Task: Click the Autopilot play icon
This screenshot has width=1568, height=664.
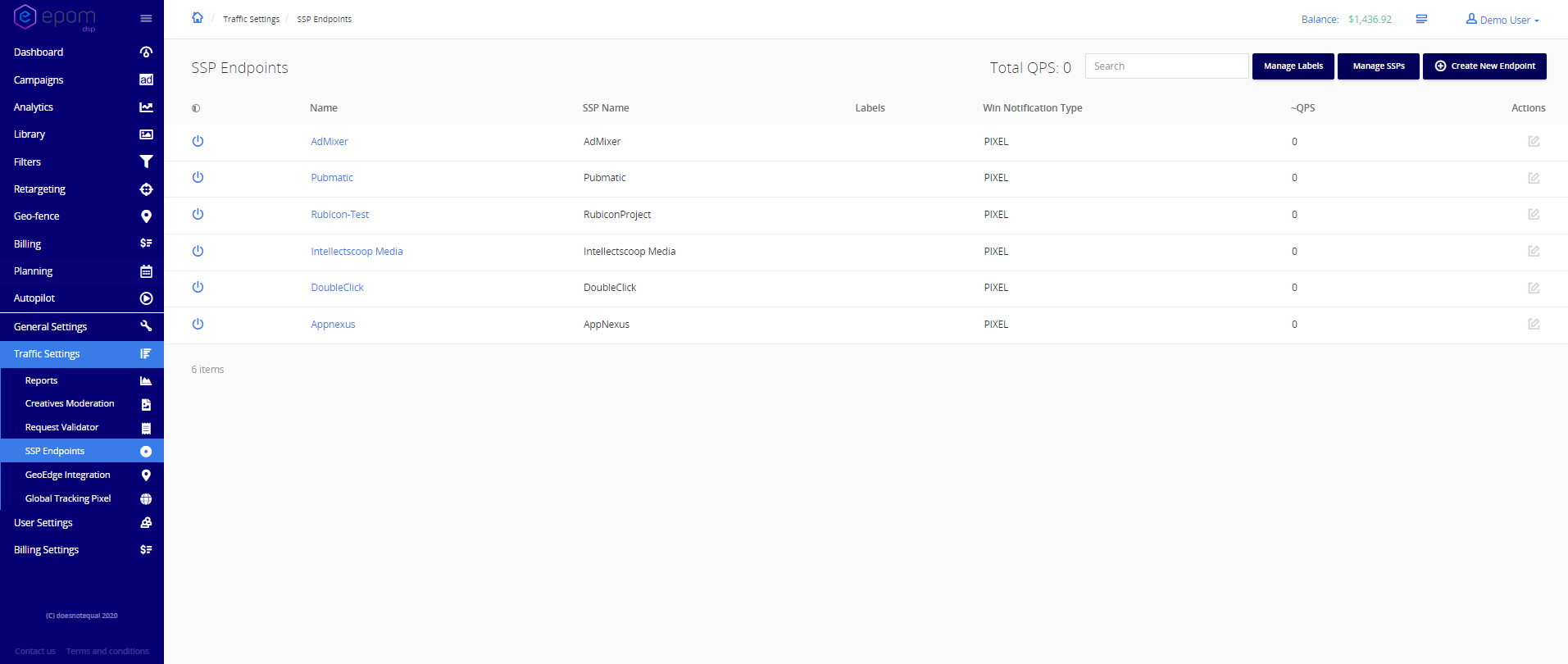Action: (x=146, y=298)
